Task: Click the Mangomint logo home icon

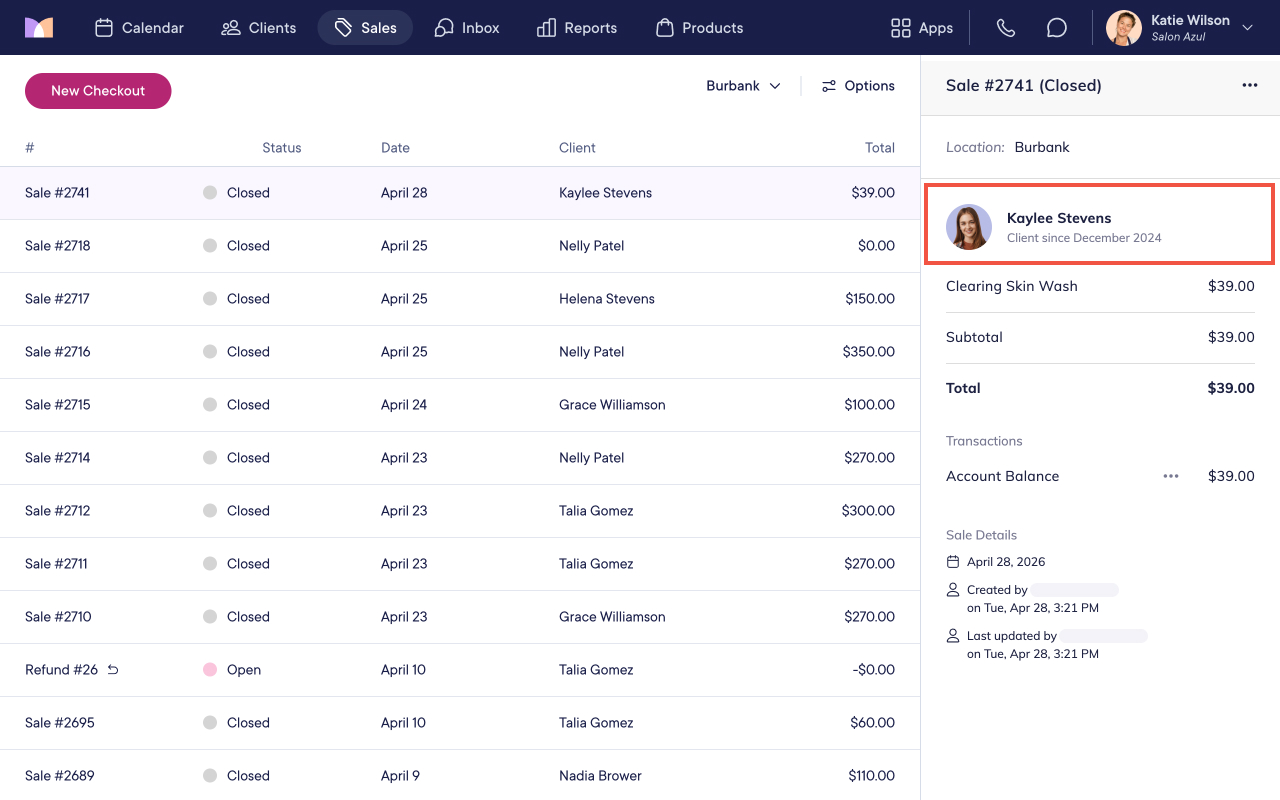Action: [x=39, y=28]
